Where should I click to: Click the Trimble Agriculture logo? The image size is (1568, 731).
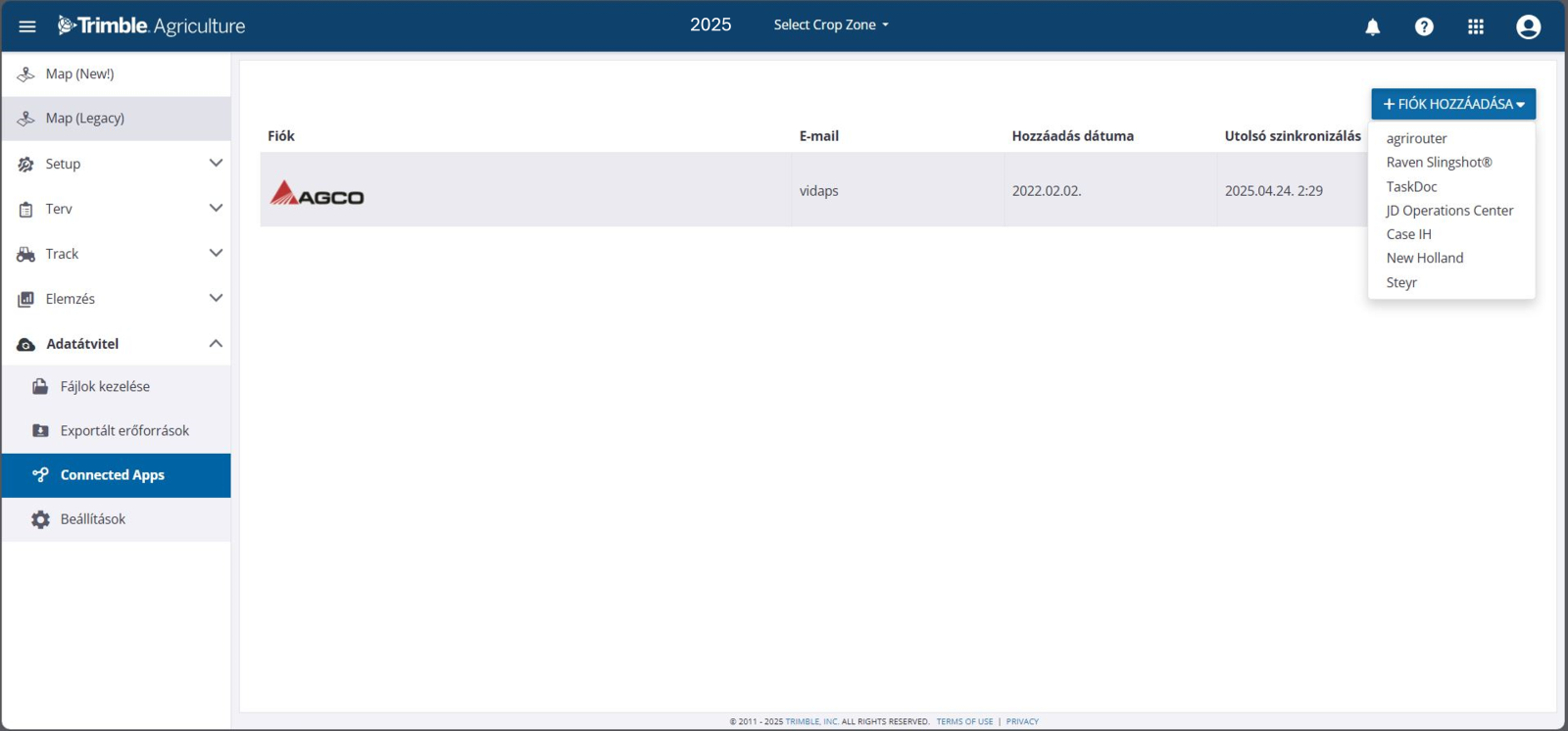(151, 25)
